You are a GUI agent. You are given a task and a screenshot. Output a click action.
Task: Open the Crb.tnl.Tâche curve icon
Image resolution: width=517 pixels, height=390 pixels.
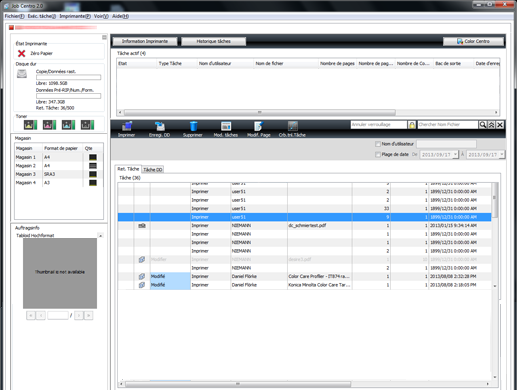pos(293,126)
